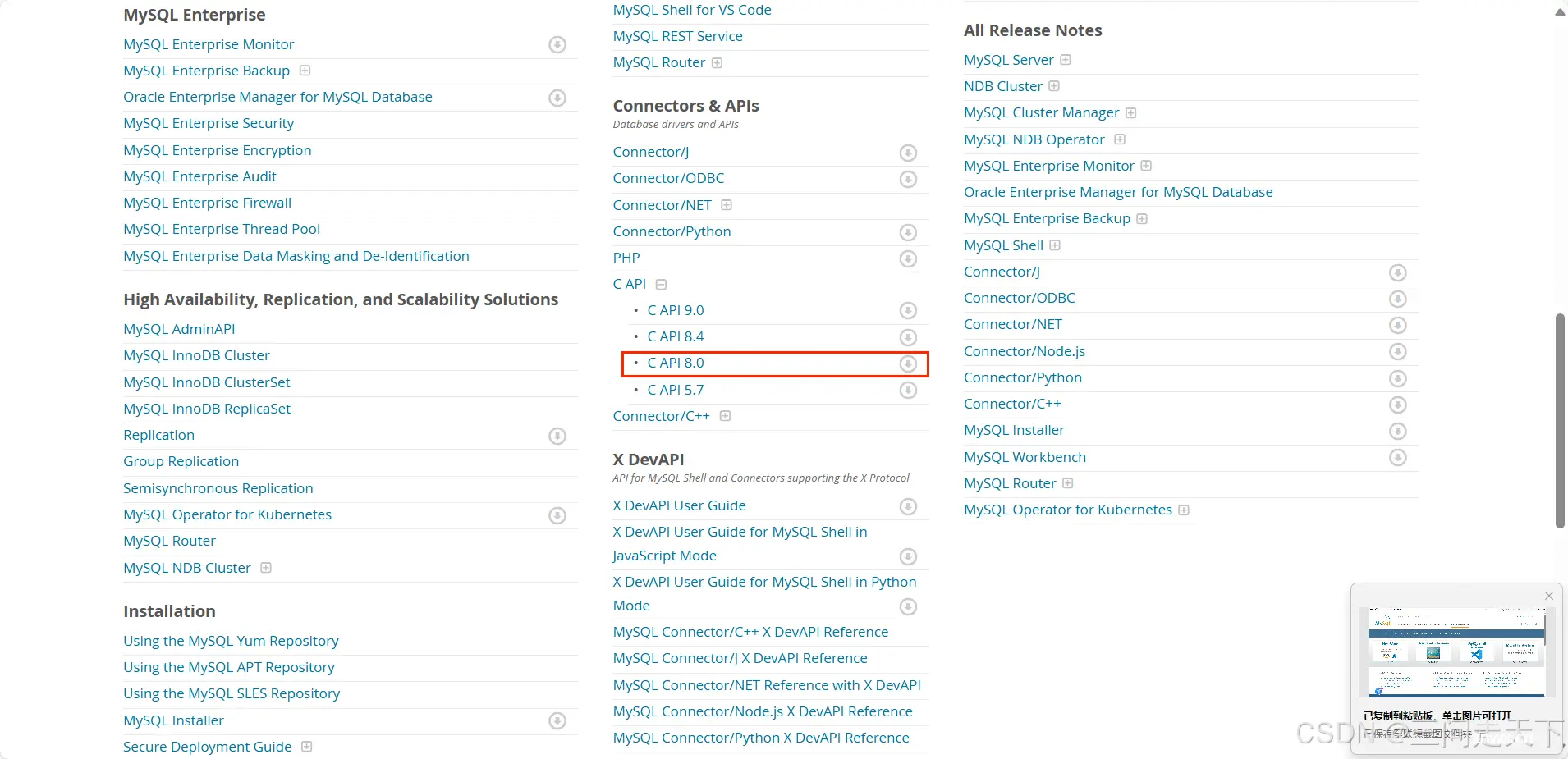
Task: Click download icon for Connector/Python release notes
Action: (1398, 378)
